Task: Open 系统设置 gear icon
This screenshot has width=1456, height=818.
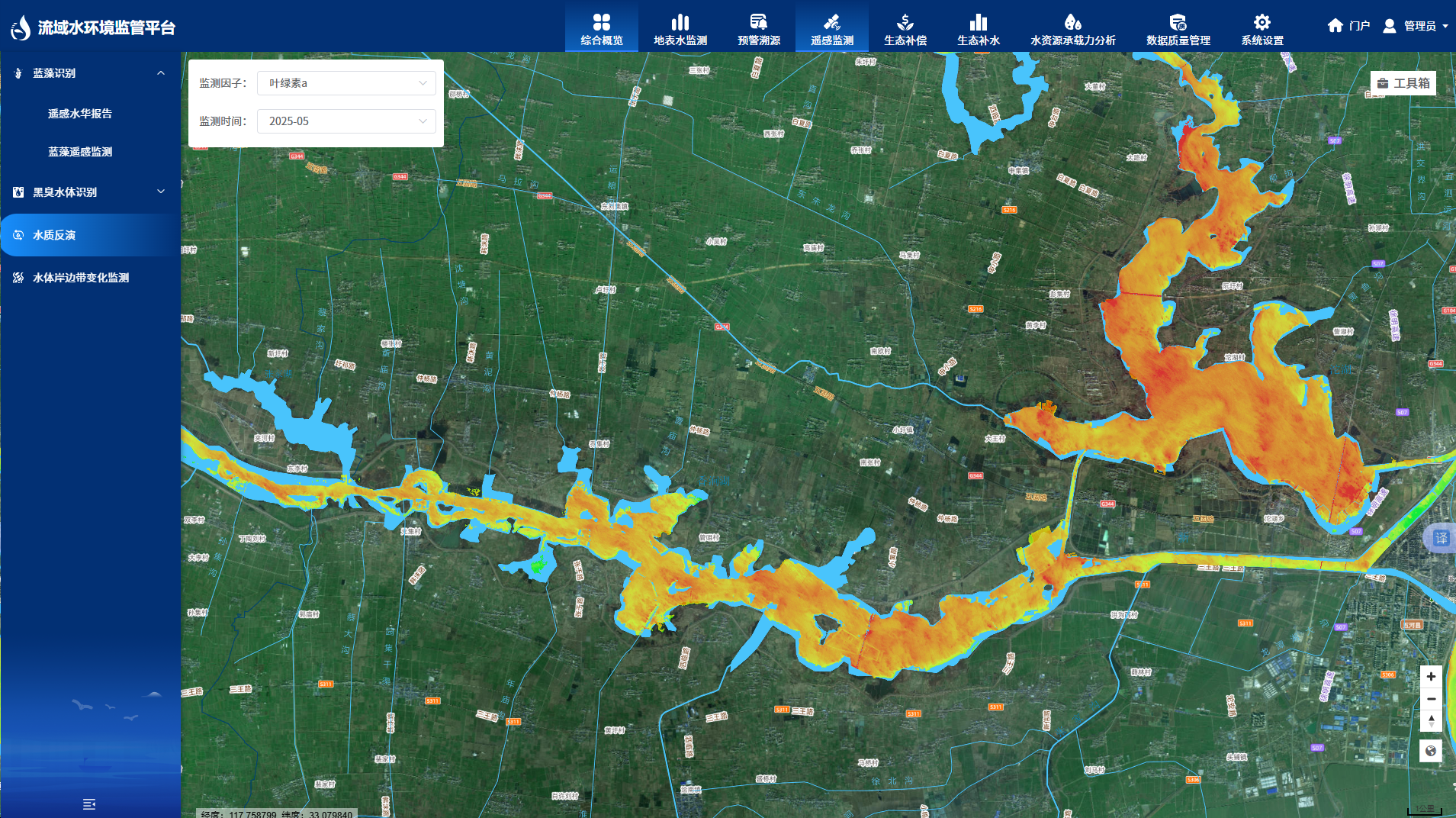Action: (x=1262, y=22)
